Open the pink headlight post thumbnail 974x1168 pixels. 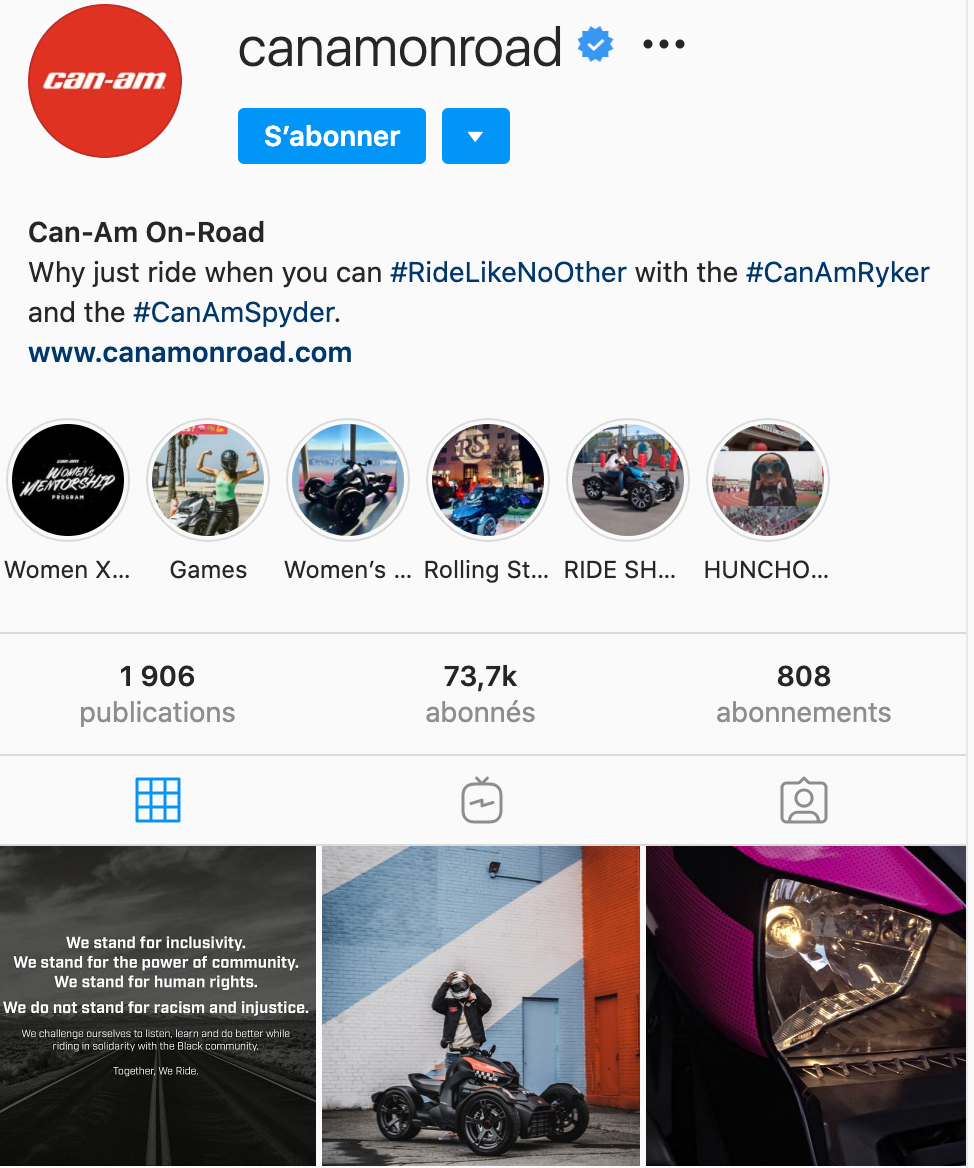pos(806,1006)
